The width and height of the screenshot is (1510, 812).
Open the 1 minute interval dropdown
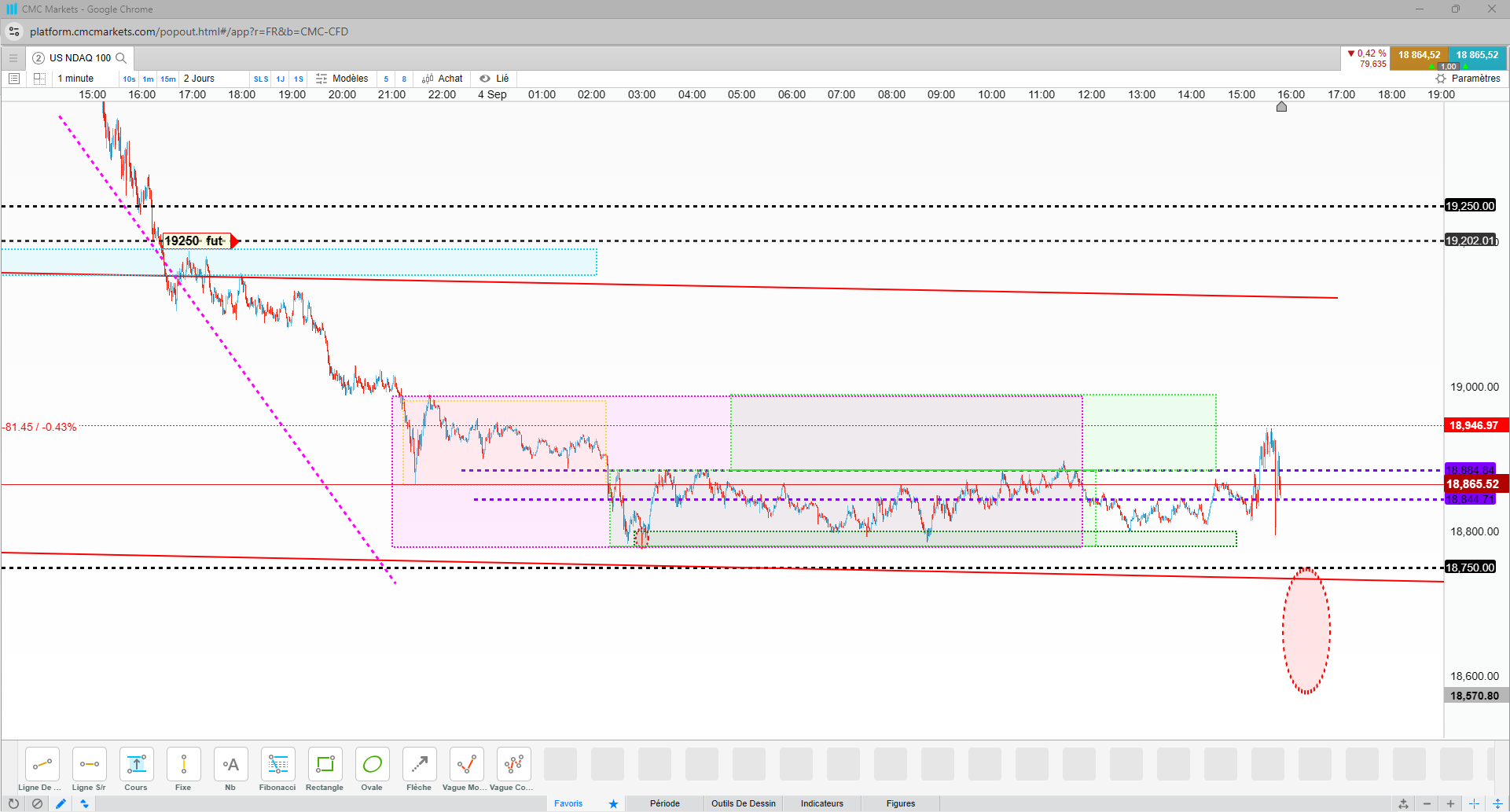(x=75, y=79)
